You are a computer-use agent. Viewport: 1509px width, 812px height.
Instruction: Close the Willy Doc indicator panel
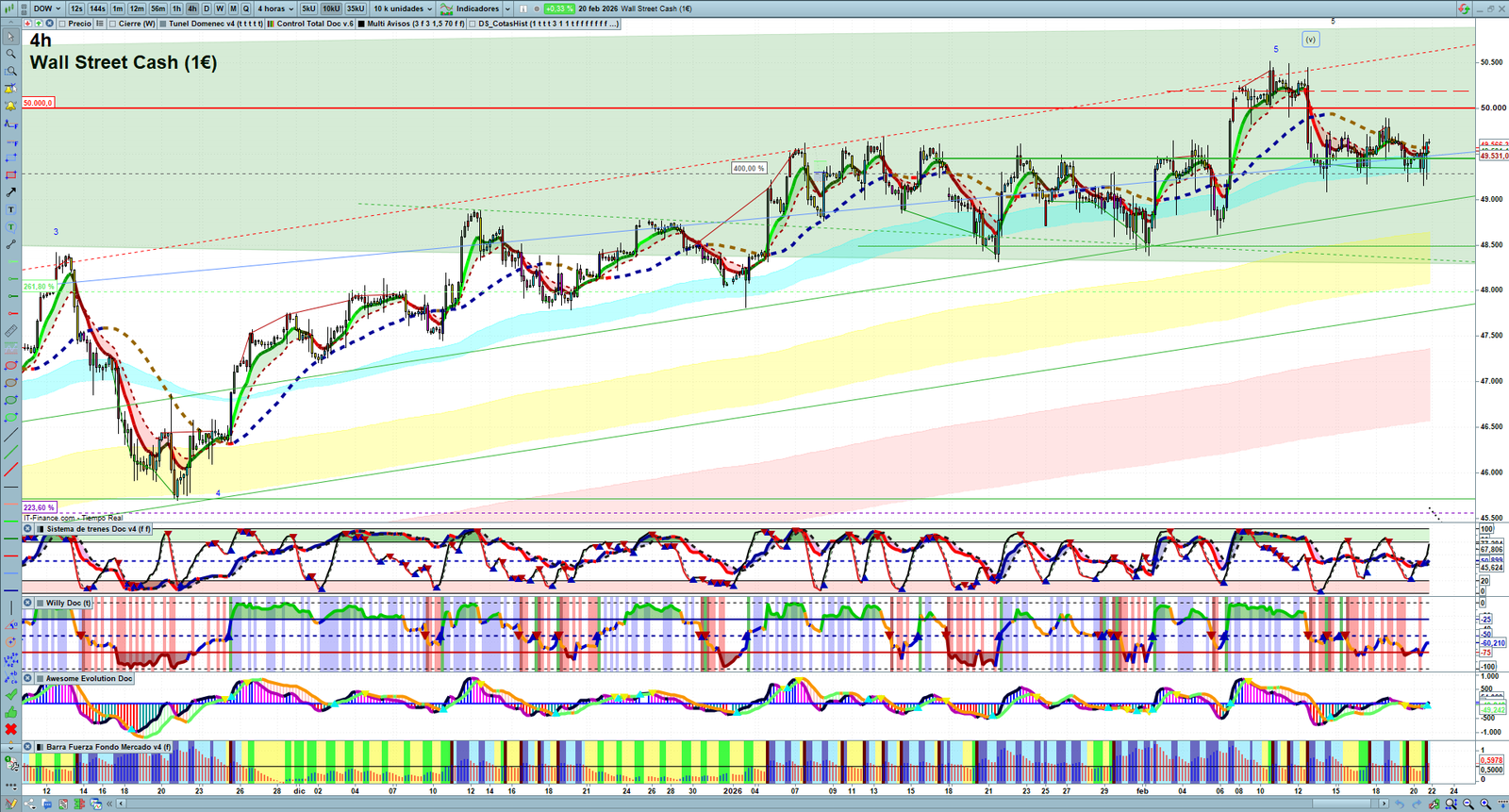click(x=28, y=603)
